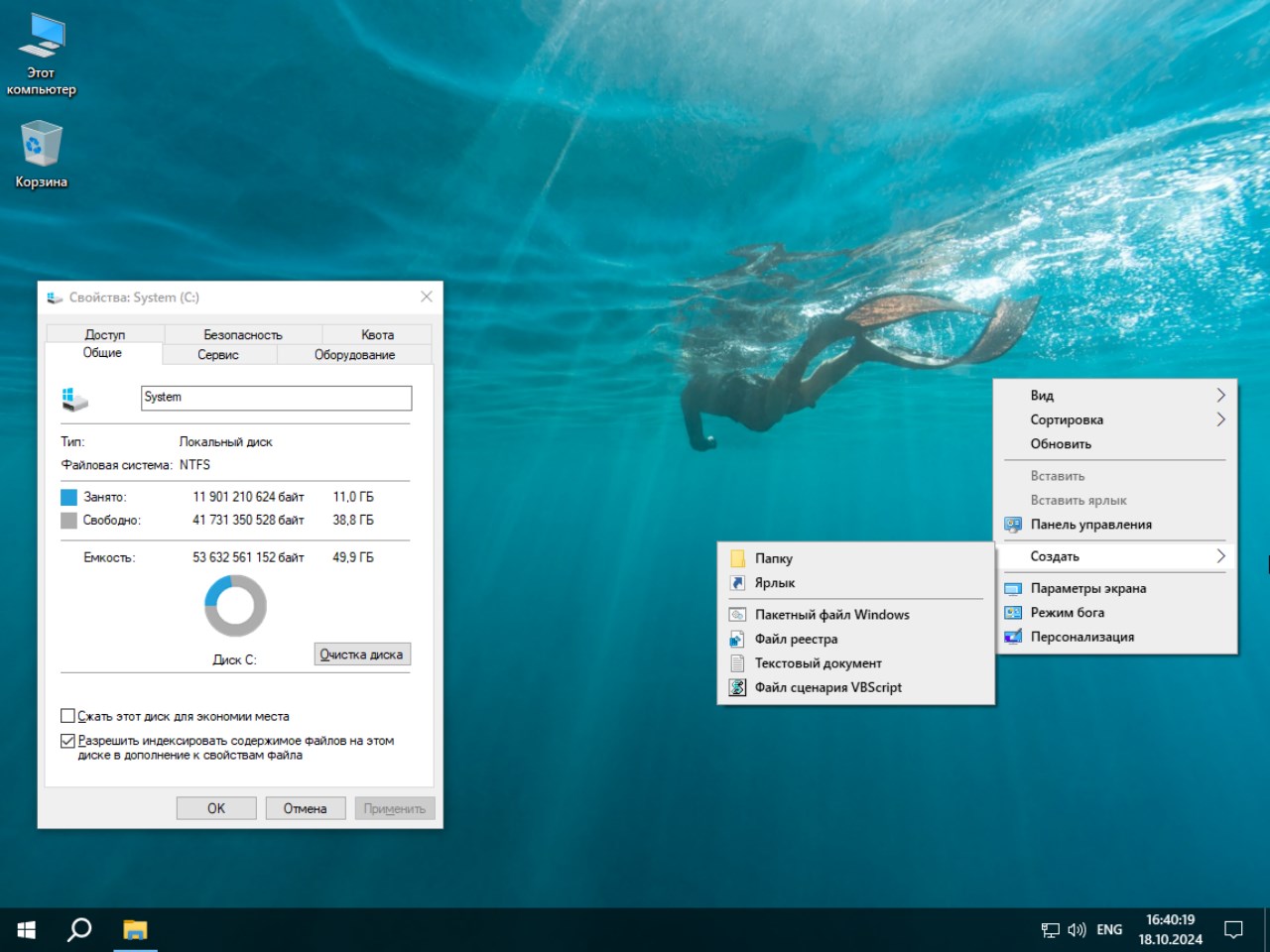Open File Explorer from the taskbar
This screenshot has height=952, width=1270.
pyautogui.click(x=135, y=929)
